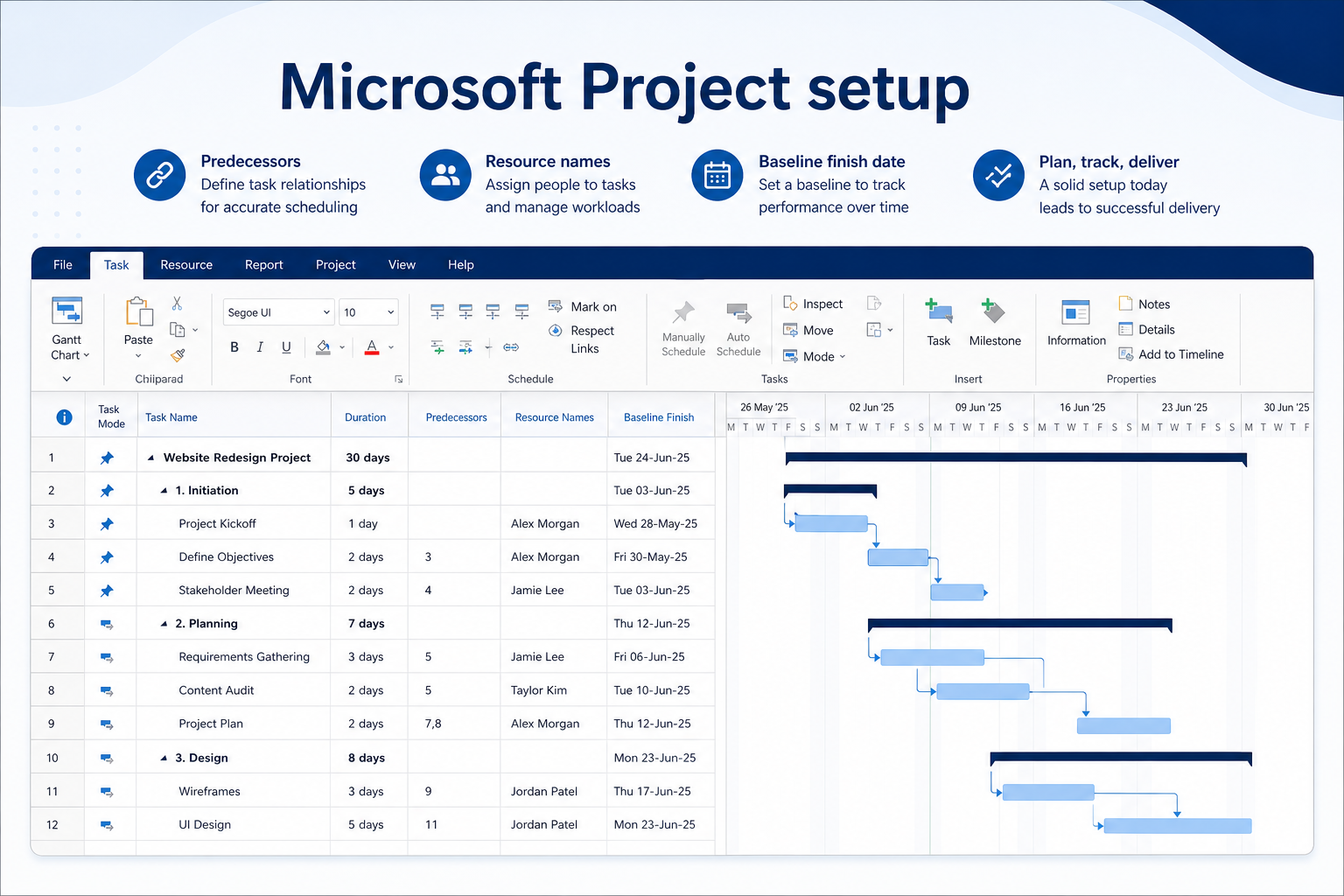Click the Duration column header
The height and width of the screenshot is (896, 1344).
click(369, 417)
